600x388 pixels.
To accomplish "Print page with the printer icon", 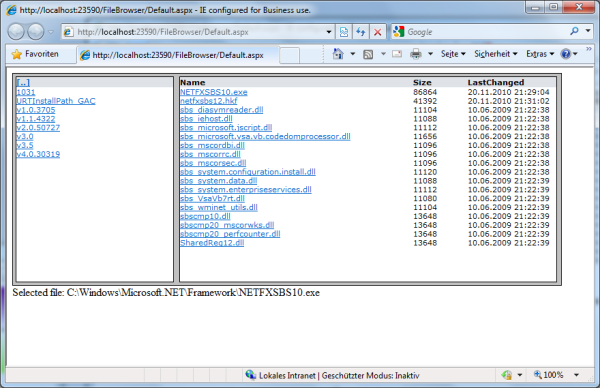I will pyautogui.click(x=416, y=54).
